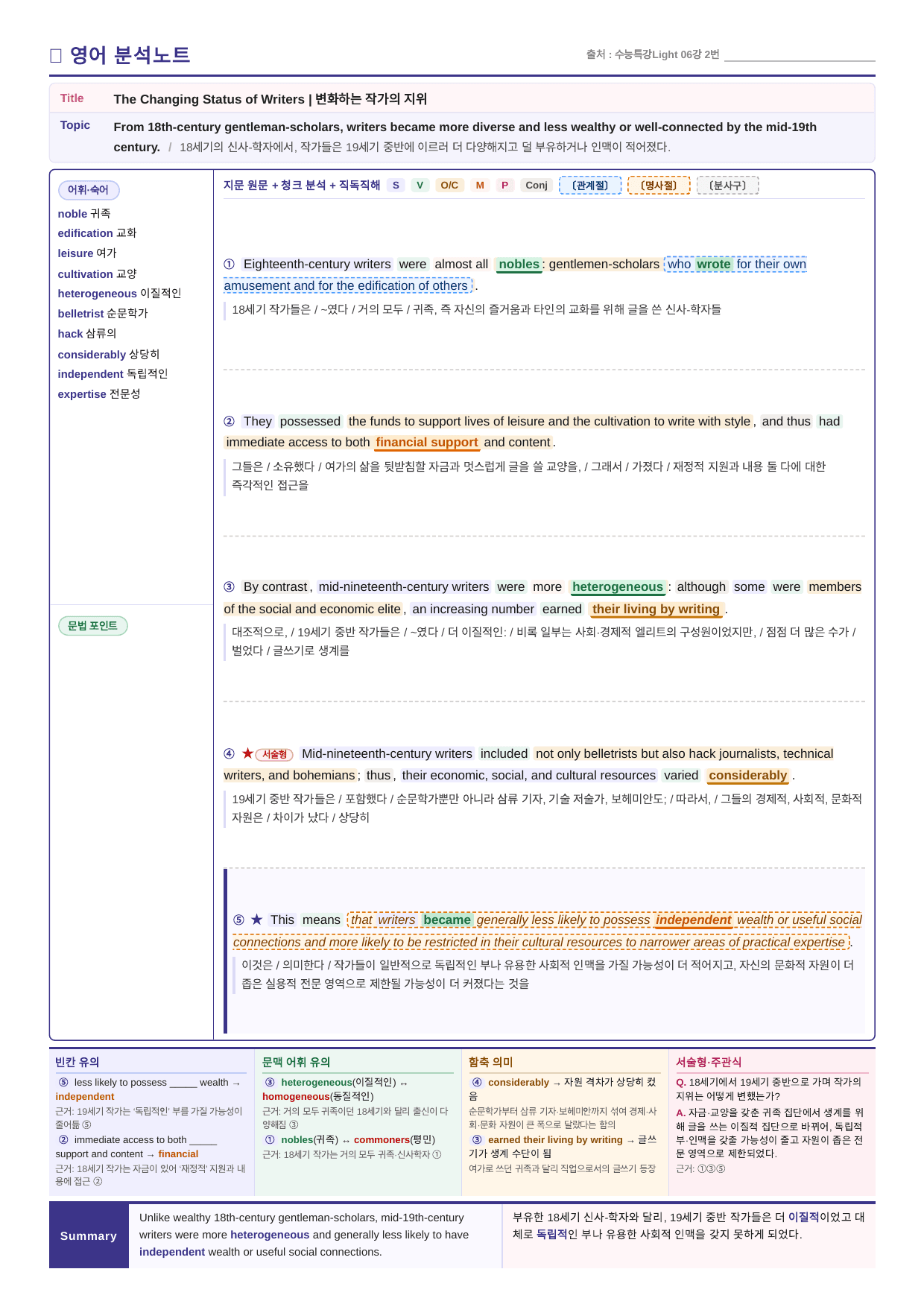Click the ② marker before 'They possessed'
Screen dimensions: 924x1307
[230, 421]
